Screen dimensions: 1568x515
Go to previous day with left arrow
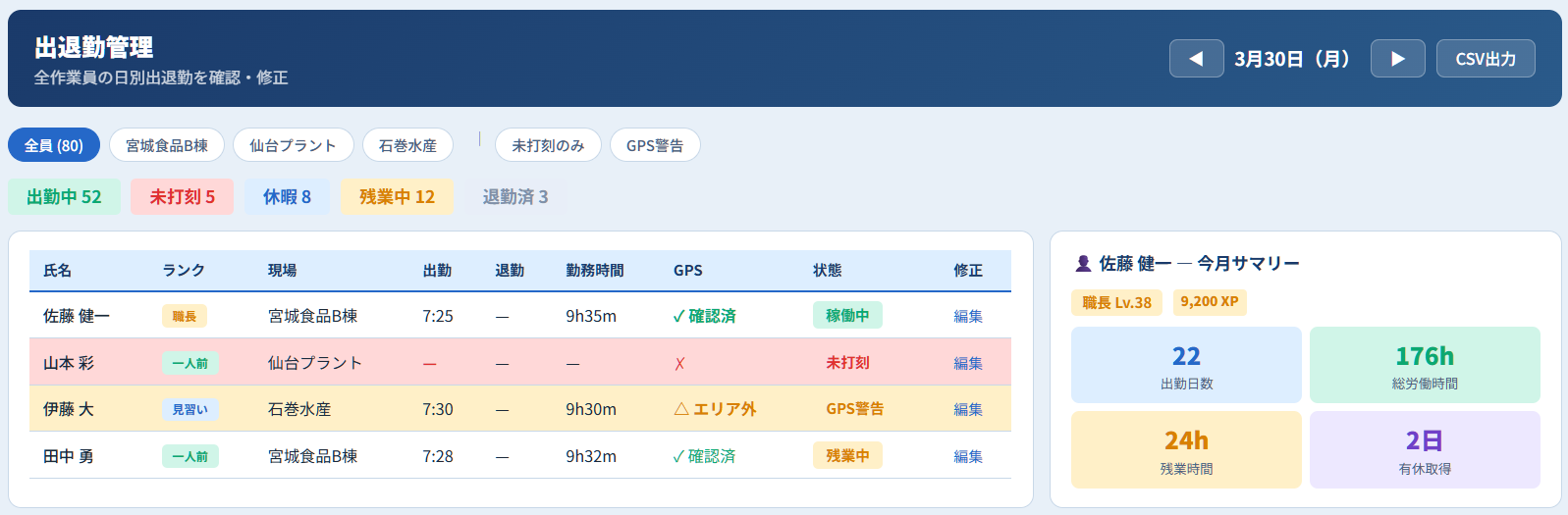pos(1196,59)
